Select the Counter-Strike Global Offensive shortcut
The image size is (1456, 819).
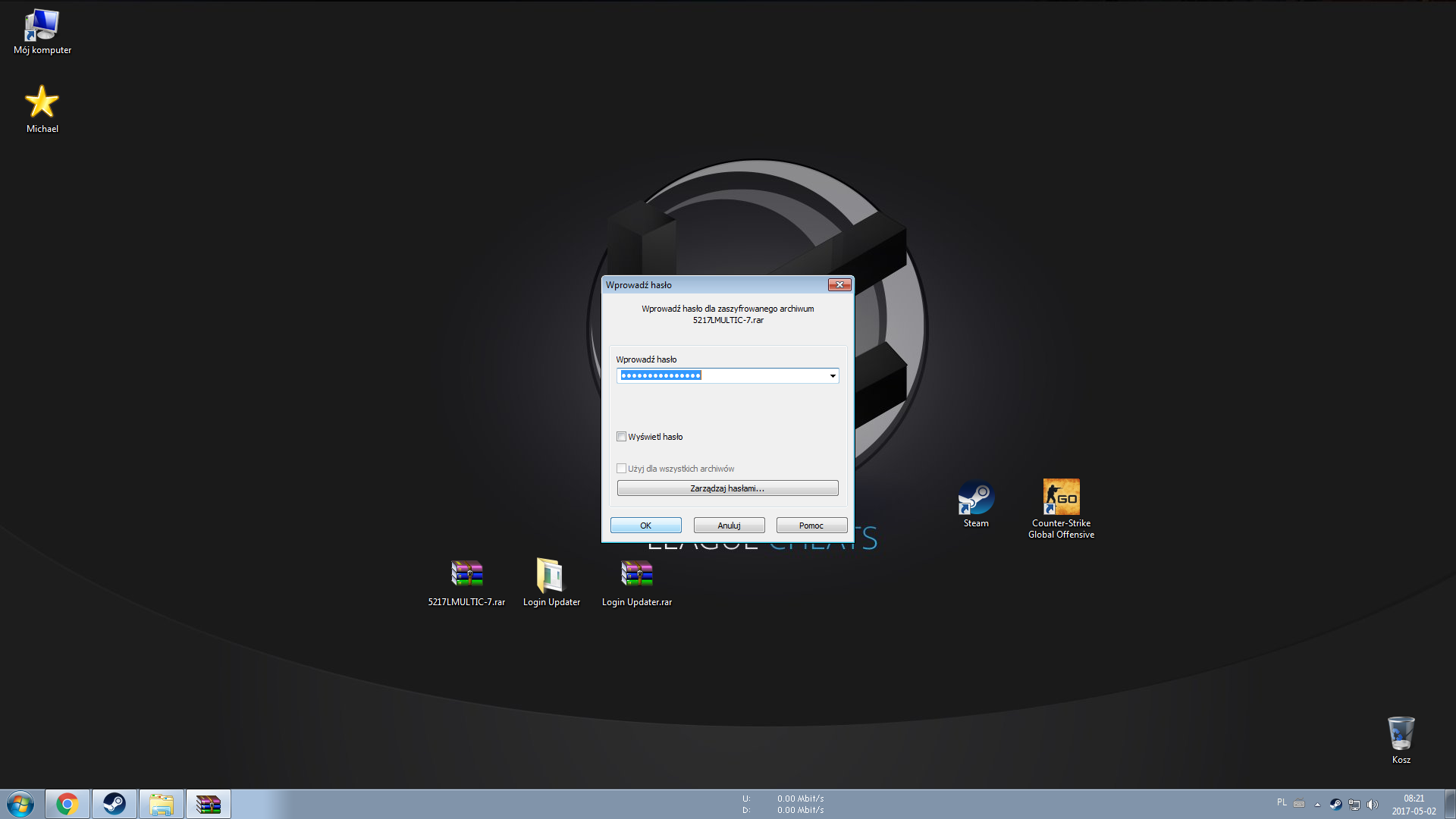click(x=1061, y=509)
